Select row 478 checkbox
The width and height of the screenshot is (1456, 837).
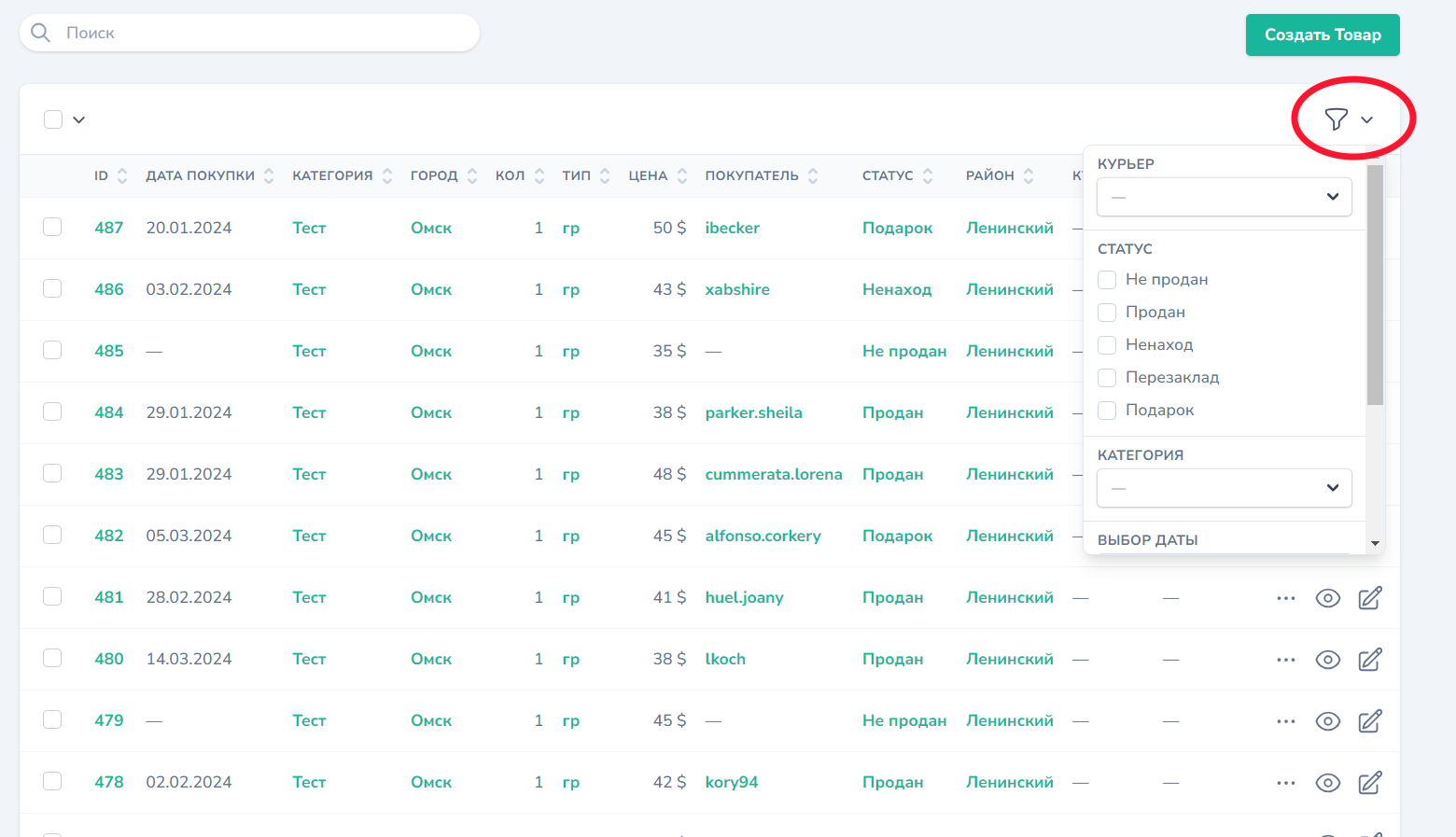click(52, 781)
